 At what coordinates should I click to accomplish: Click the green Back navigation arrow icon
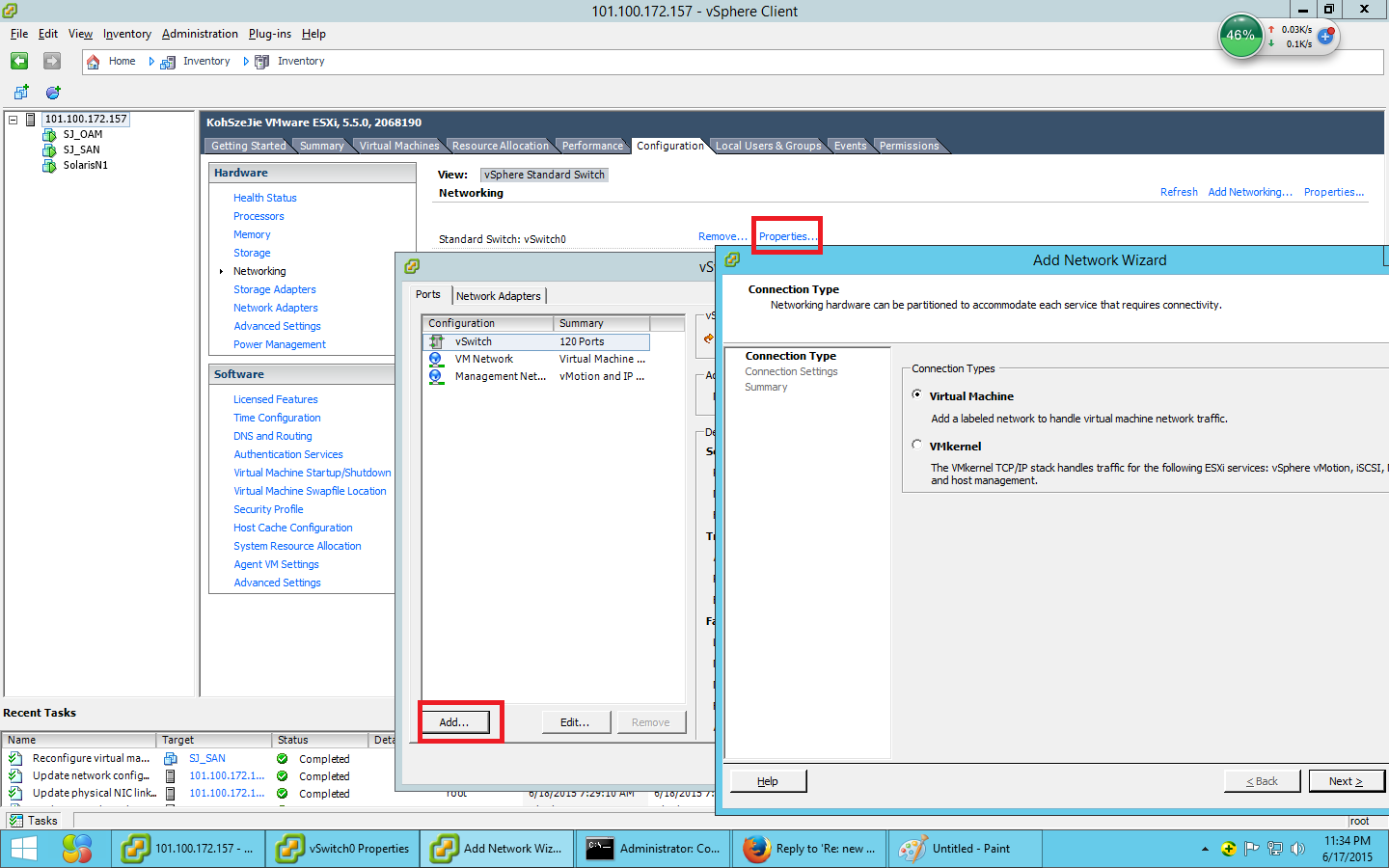tap(19, 61)
